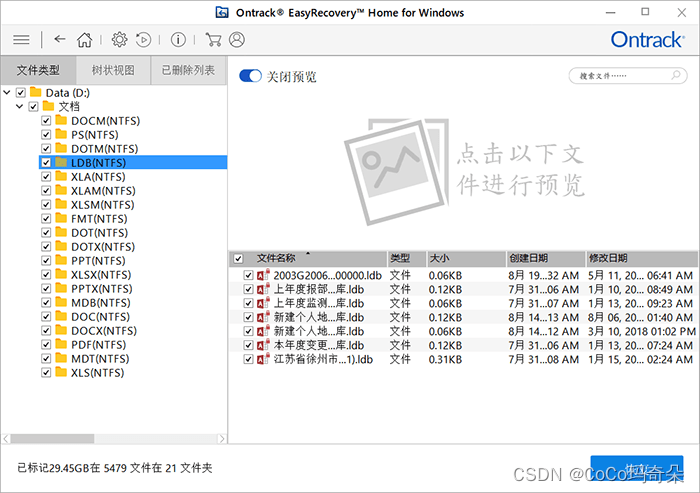Click the search files input field
Viewport: 700px width, 493px height.
pos(622,76)
